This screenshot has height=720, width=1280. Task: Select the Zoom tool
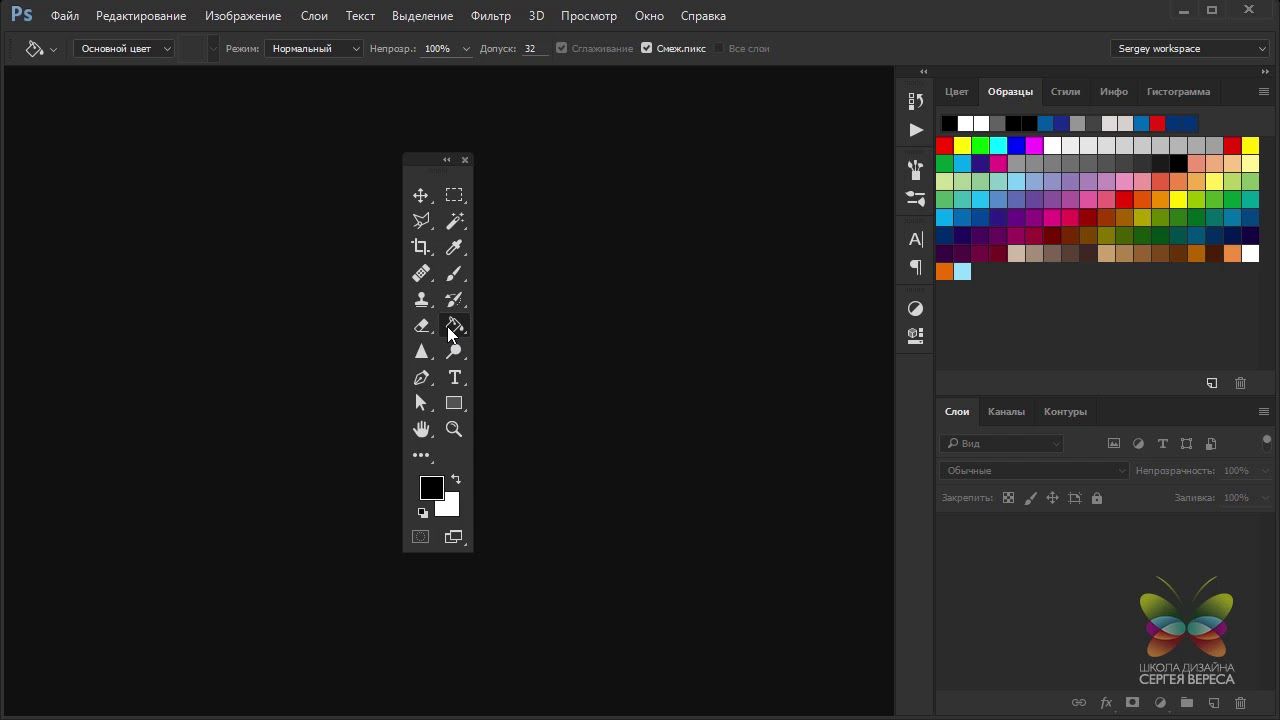pyautogui.click(x=454, y=429)
